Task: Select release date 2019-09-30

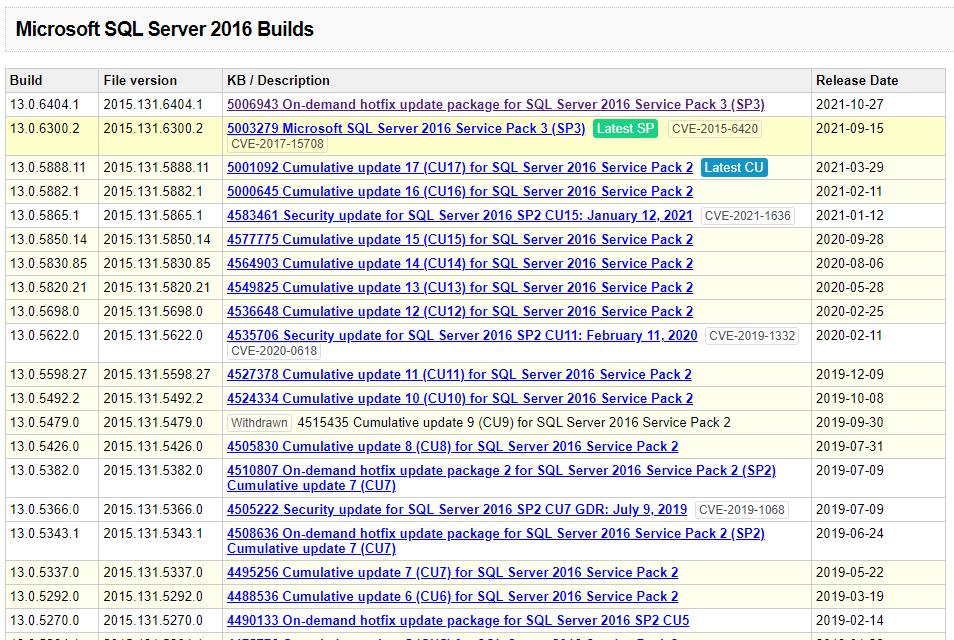Action: pyautogui.click(x=849, y=423)
